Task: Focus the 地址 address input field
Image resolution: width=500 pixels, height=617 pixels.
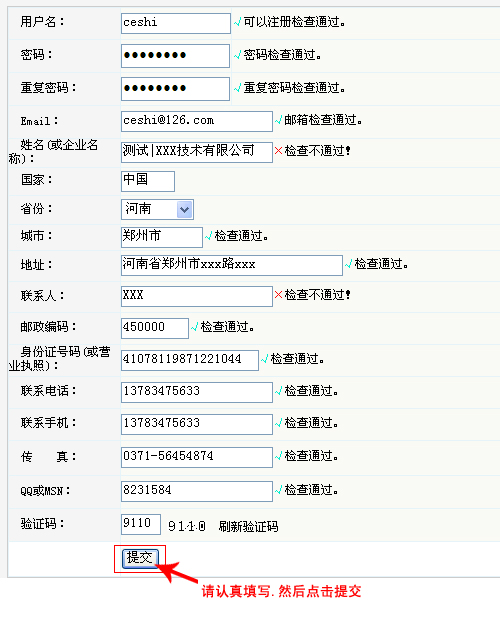Action: 232,265
